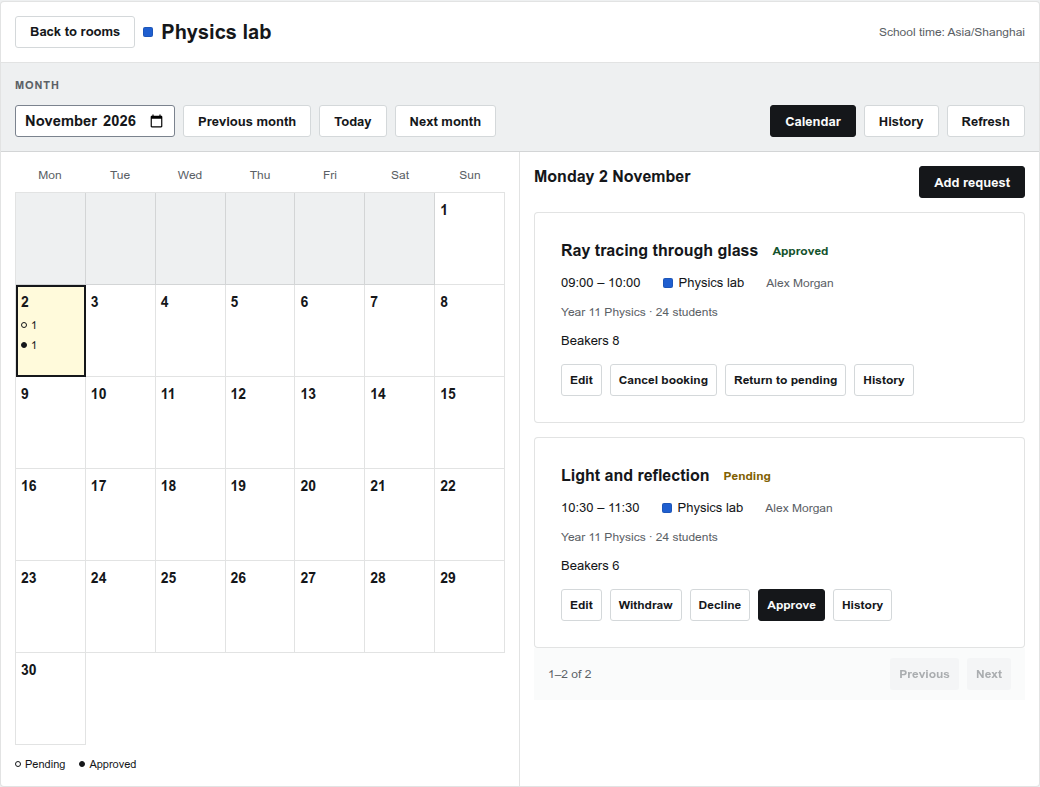The image size is (1040, 787).
Task: Withdraw the Light and reflection request
Action: click(645, 605)
